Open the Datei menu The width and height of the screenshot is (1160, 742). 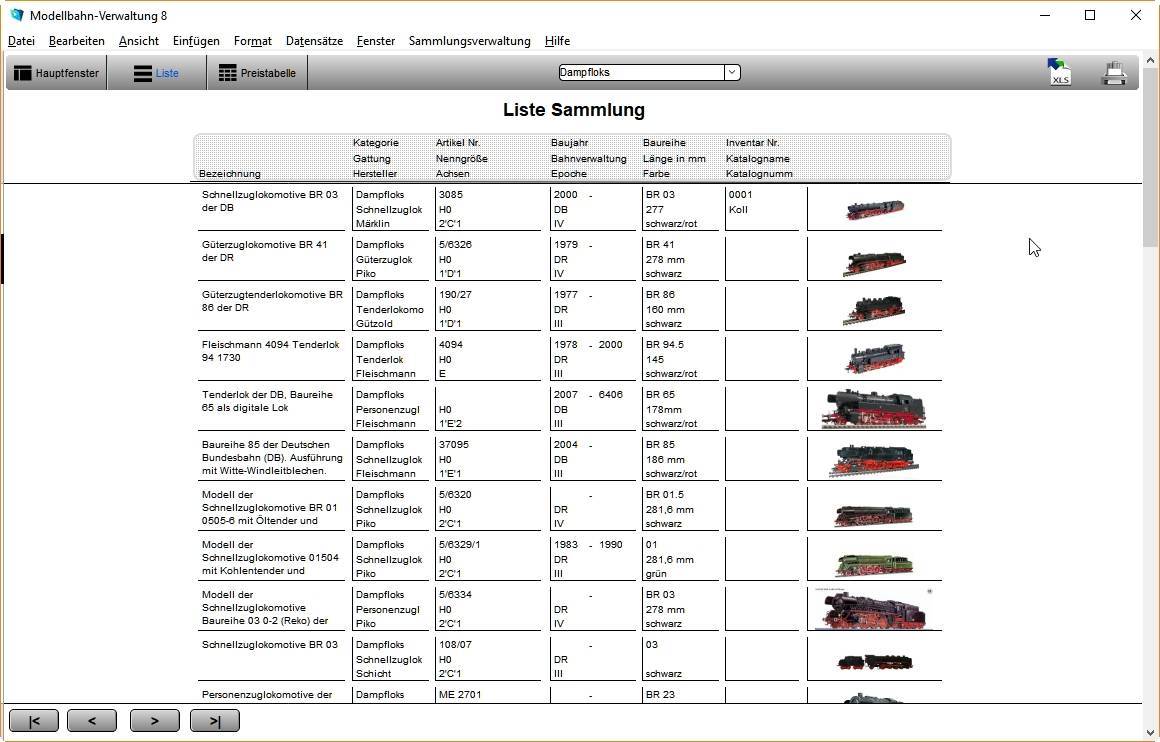tap(21, 41)
